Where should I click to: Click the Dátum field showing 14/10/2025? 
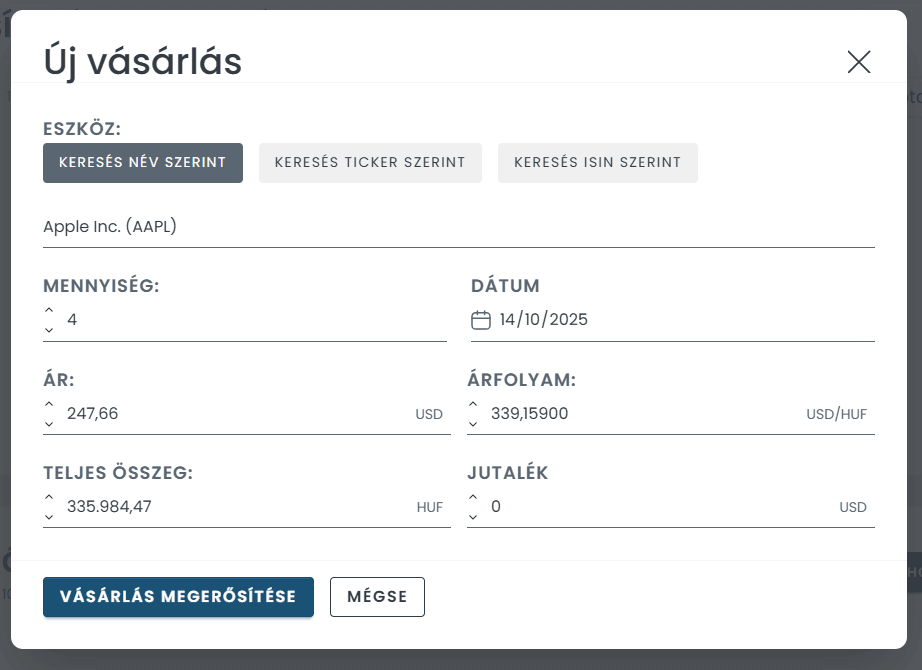point(680,320)
